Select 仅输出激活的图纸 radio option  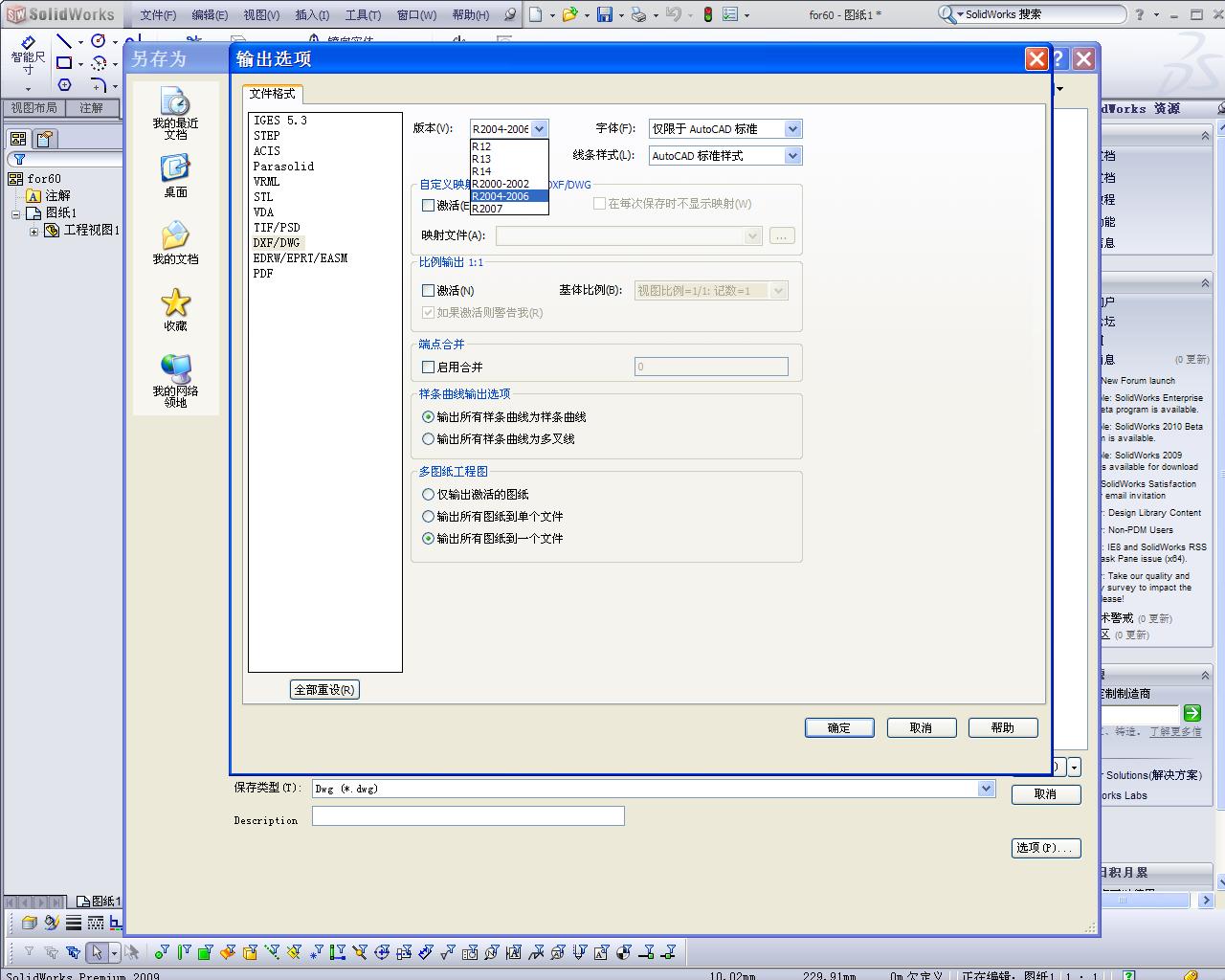428,495
